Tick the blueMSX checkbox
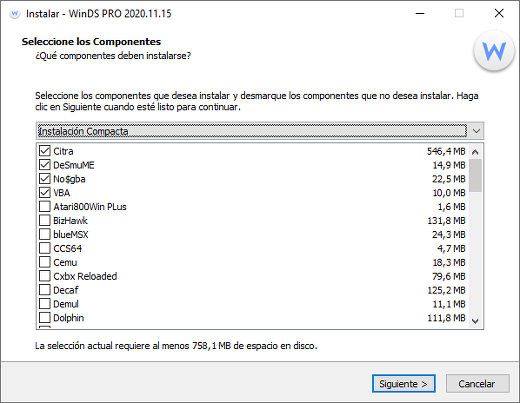 (45, 234)
